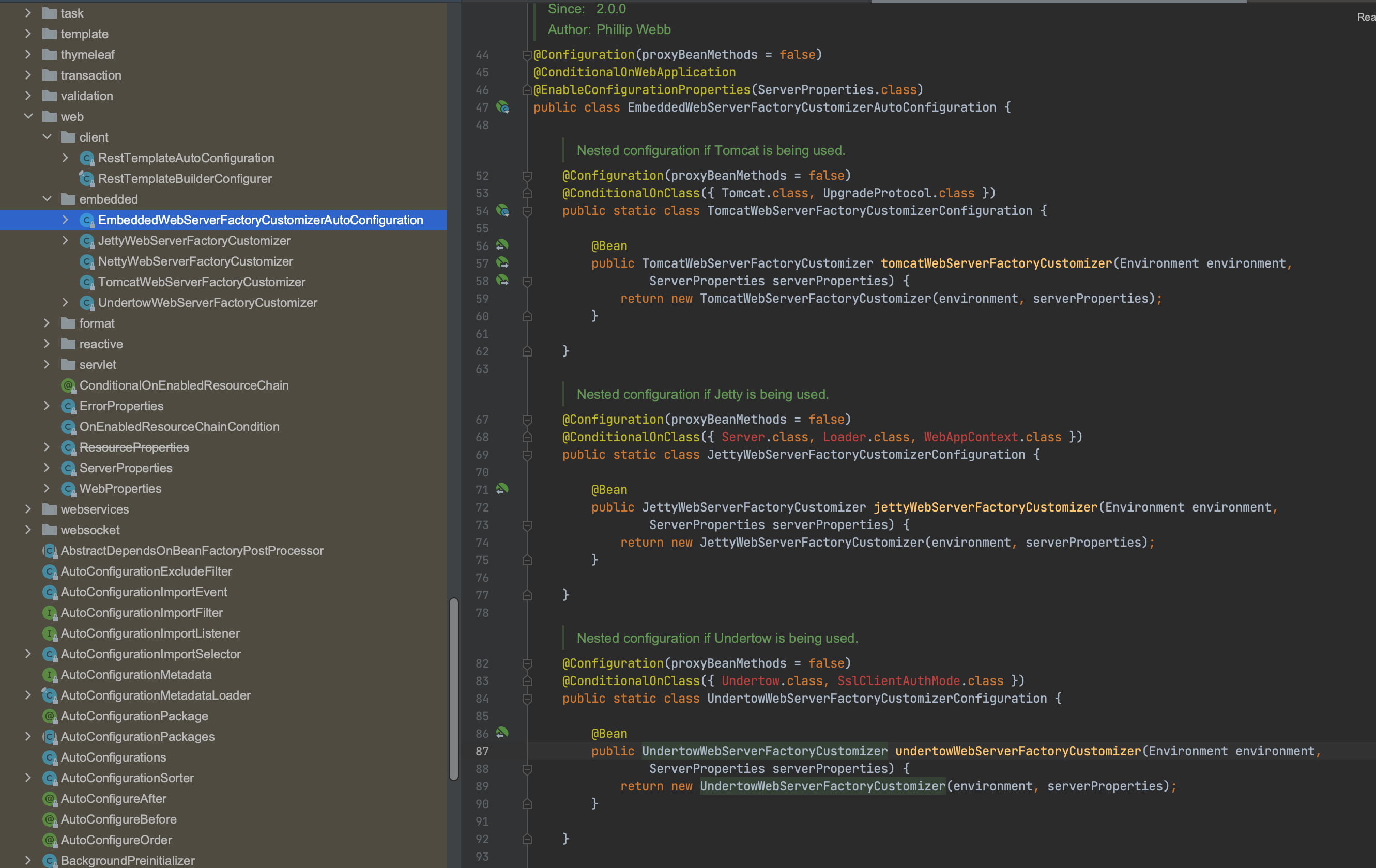The height and width of the screenshot is (868, 1376).
Task: Click the folder icon of websocket
Action: 50,530
